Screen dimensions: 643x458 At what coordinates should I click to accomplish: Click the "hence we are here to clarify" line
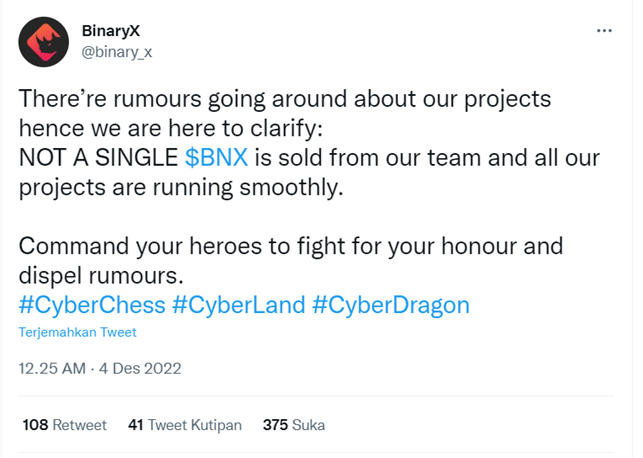click(x=171, y=129)
